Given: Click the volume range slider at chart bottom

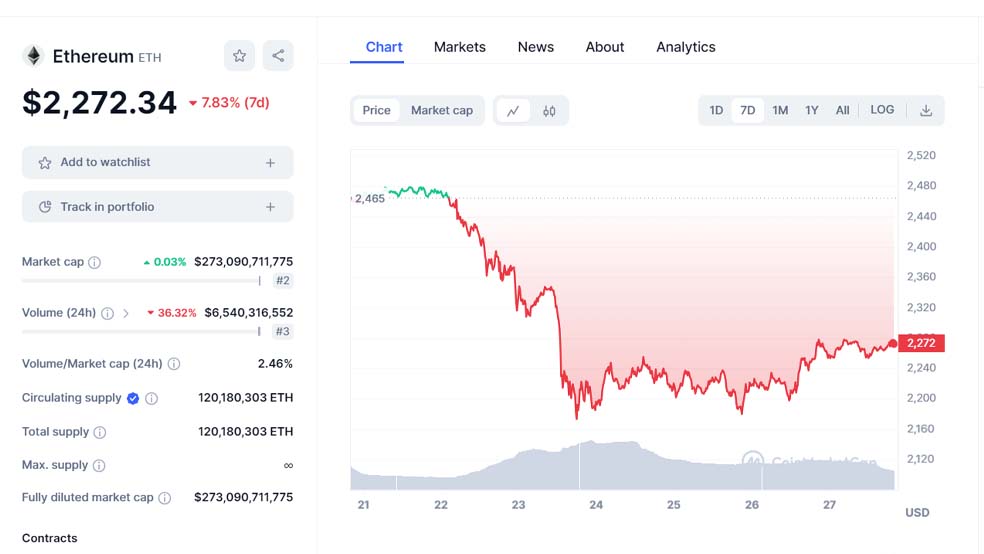Looking at the screenshot, I should [622, 467].
